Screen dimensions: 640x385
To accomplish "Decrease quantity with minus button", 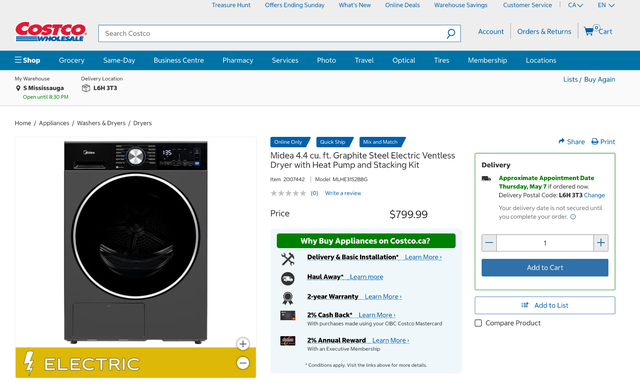I will tap(489, 243).
